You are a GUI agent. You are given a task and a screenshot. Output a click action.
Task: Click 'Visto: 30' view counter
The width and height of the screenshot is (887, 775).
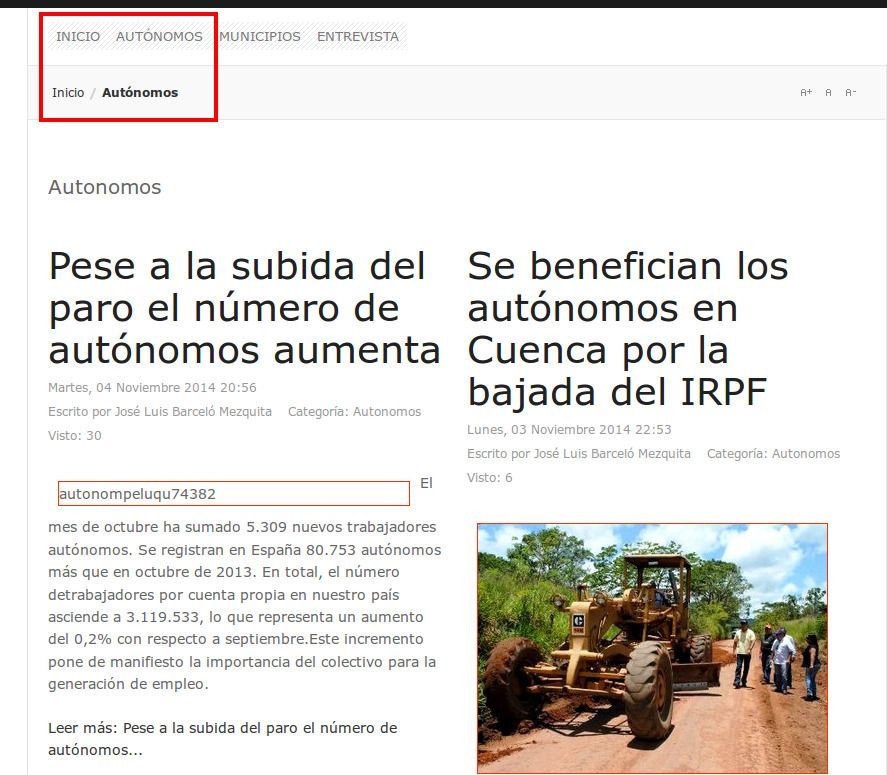coord(75,436)
